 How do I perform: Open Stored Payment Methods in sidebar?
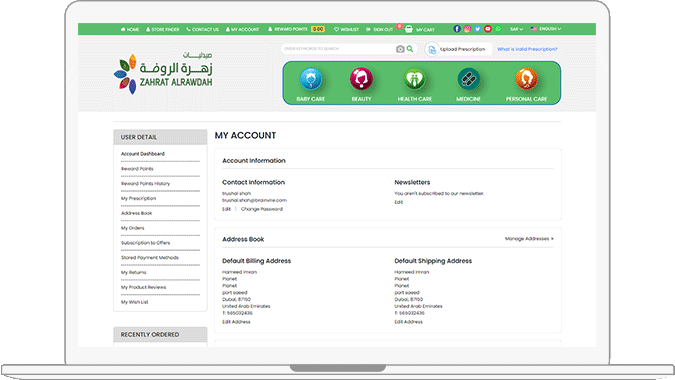click(150, 257)
